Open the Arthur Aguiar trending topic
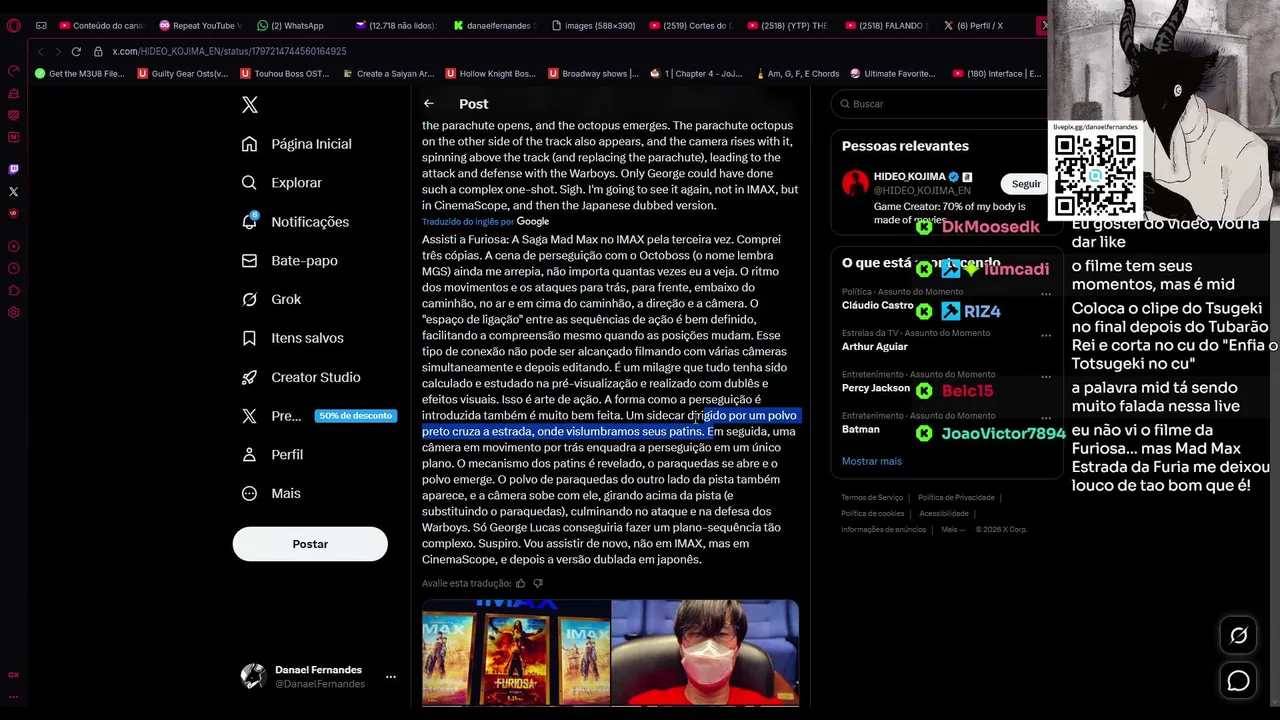The width and height of the screenshot is (1280, 720). [x=874, y=346]
